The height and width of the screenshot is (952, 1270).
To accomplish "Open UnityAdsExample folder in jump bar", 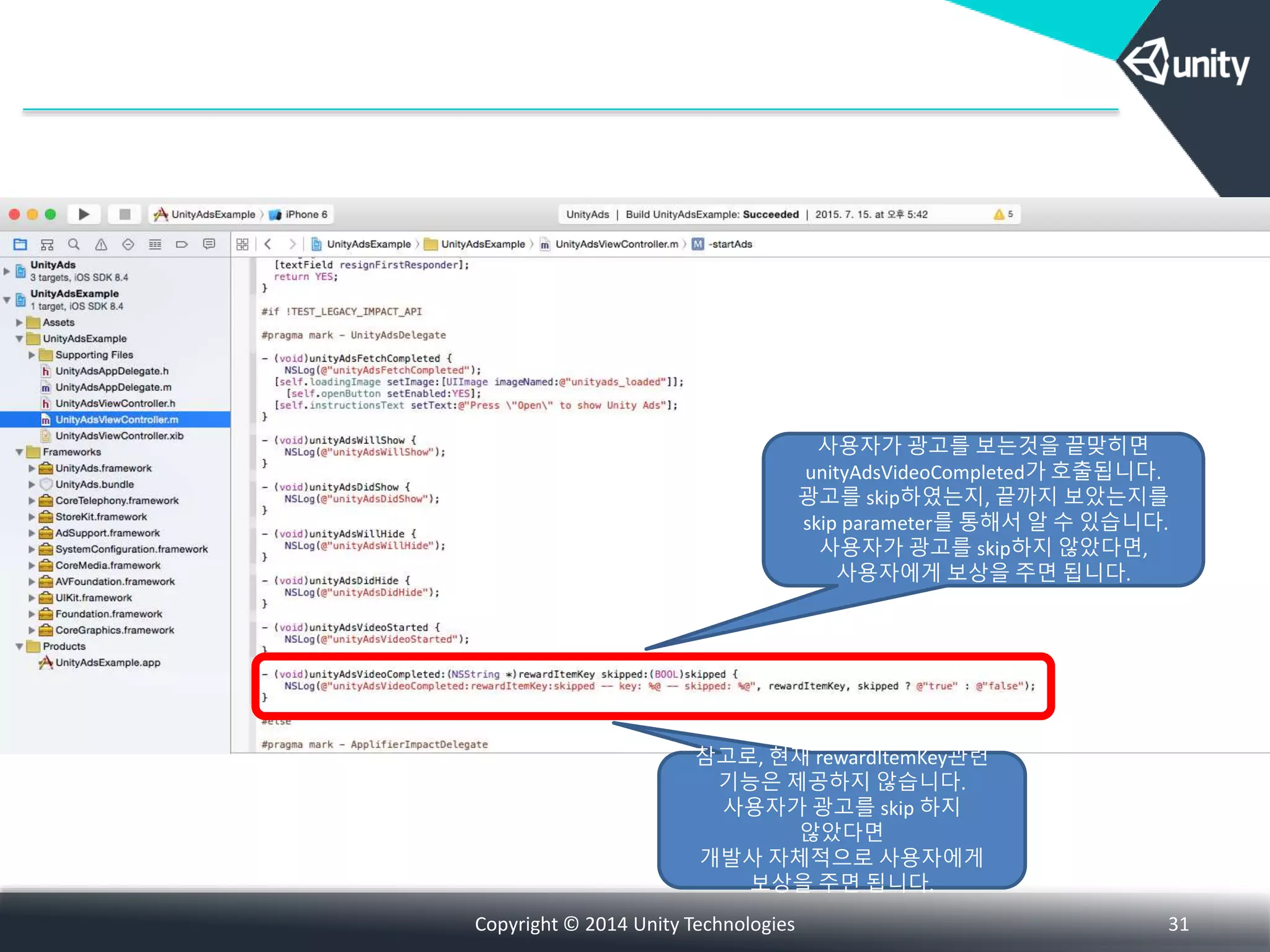I will [475, 244].
